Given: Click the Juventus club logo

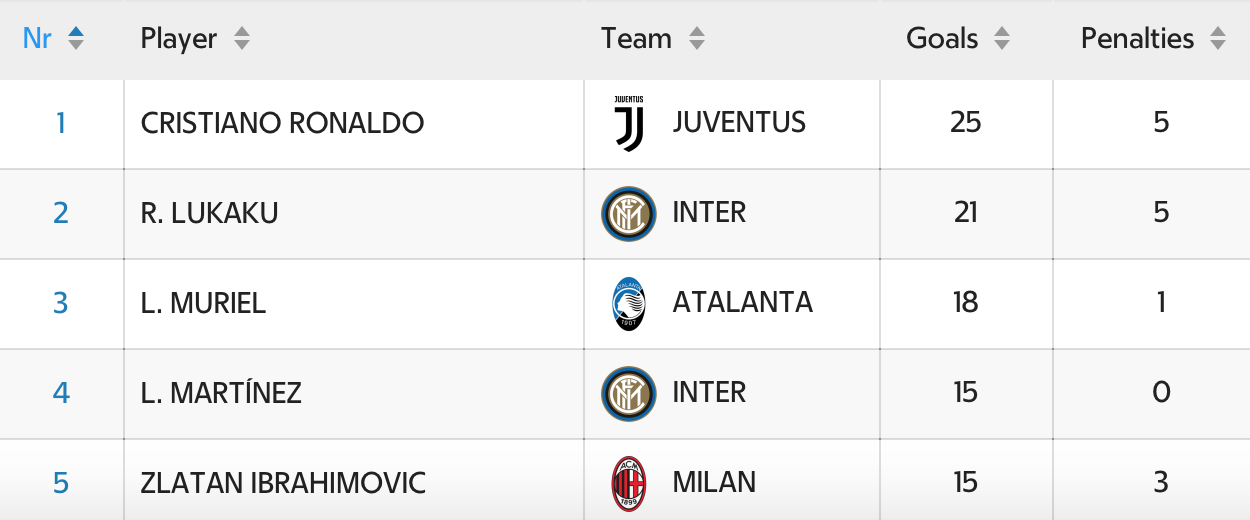Looking at the screenshot, I should (x=629, y=124).
